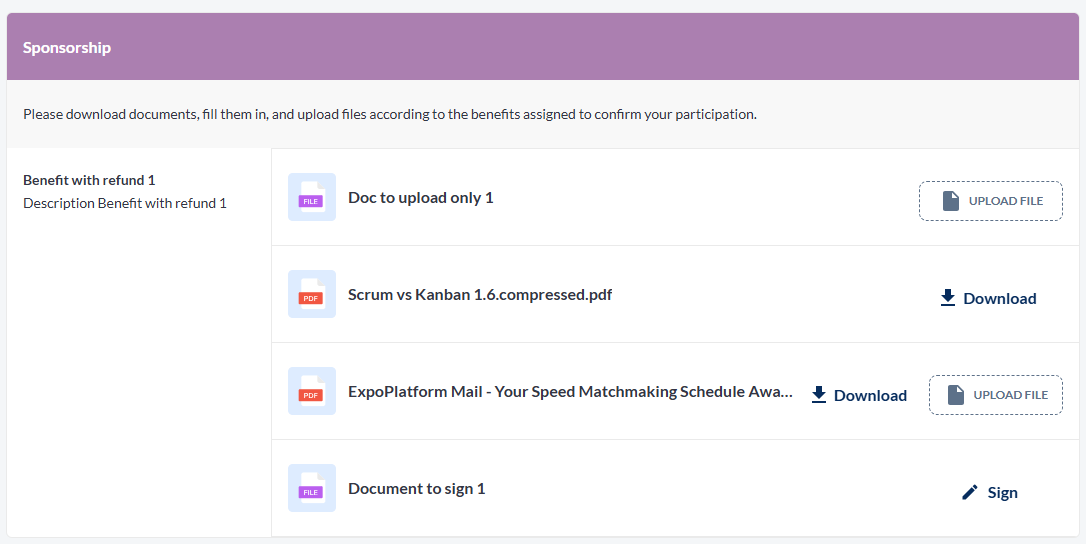This screenshot has height=544, width=1086.
Task: Click the PDF icon for Scrum vs Kanban
Action: (x=311, y=295)
